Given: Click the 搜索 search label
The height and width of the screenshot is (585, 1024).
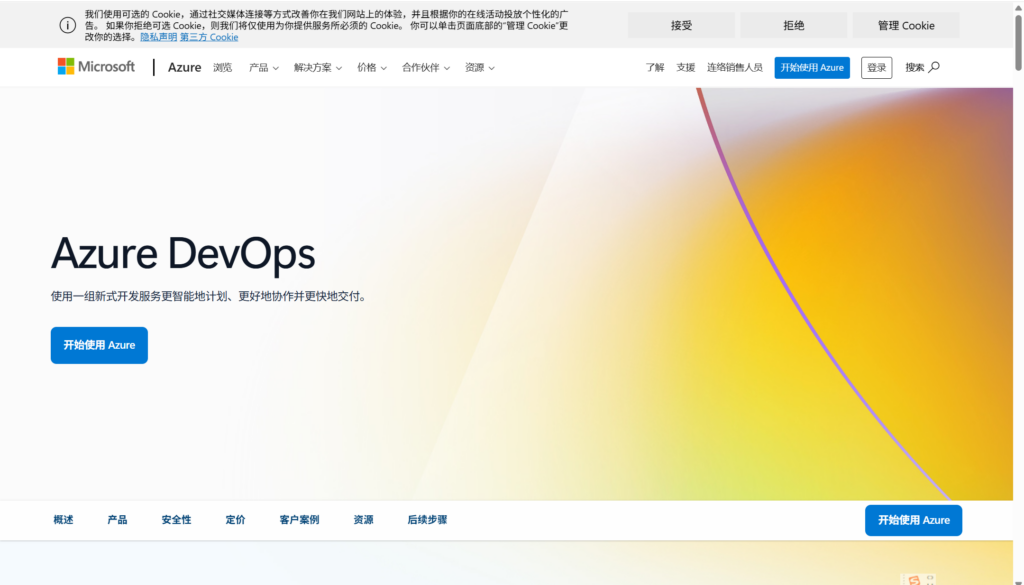Looking at the screenshot, I should pyautogui.click(x=914, y=67).
